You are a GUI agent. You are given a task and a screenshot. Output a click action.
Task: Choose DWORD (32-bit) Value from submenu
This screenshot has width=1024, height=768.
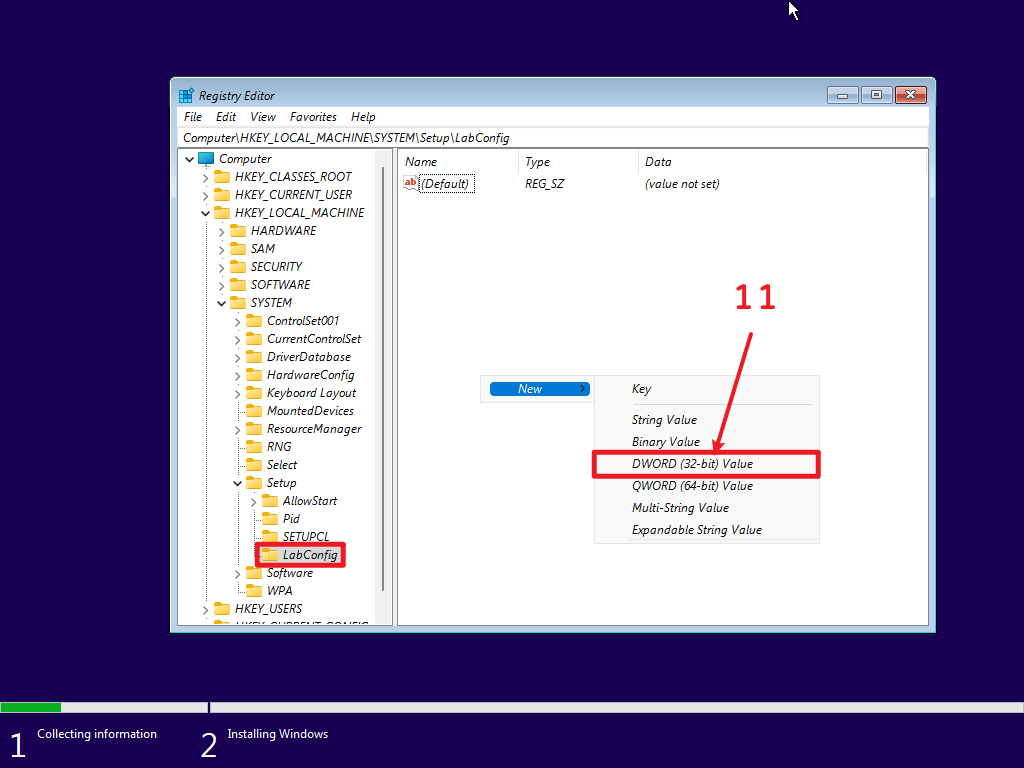coord(692,464)
